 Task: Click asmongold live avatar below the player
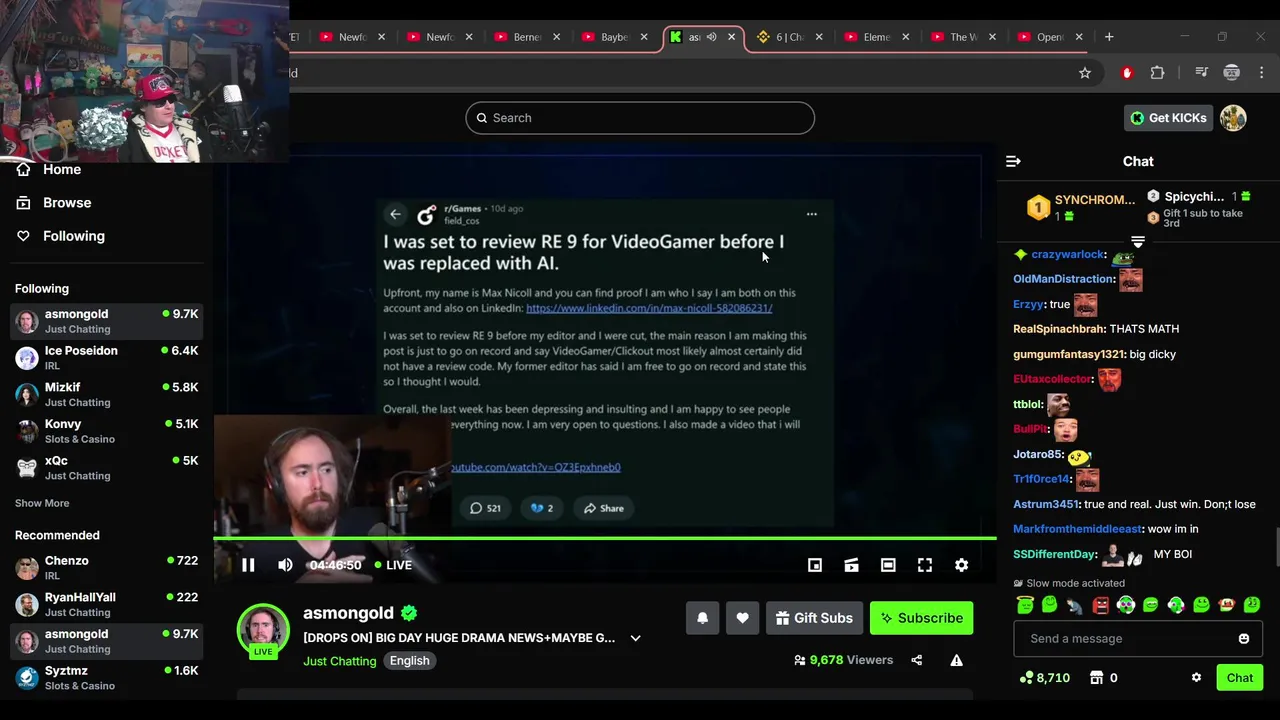pyautogui.click(x=263, y=630)
